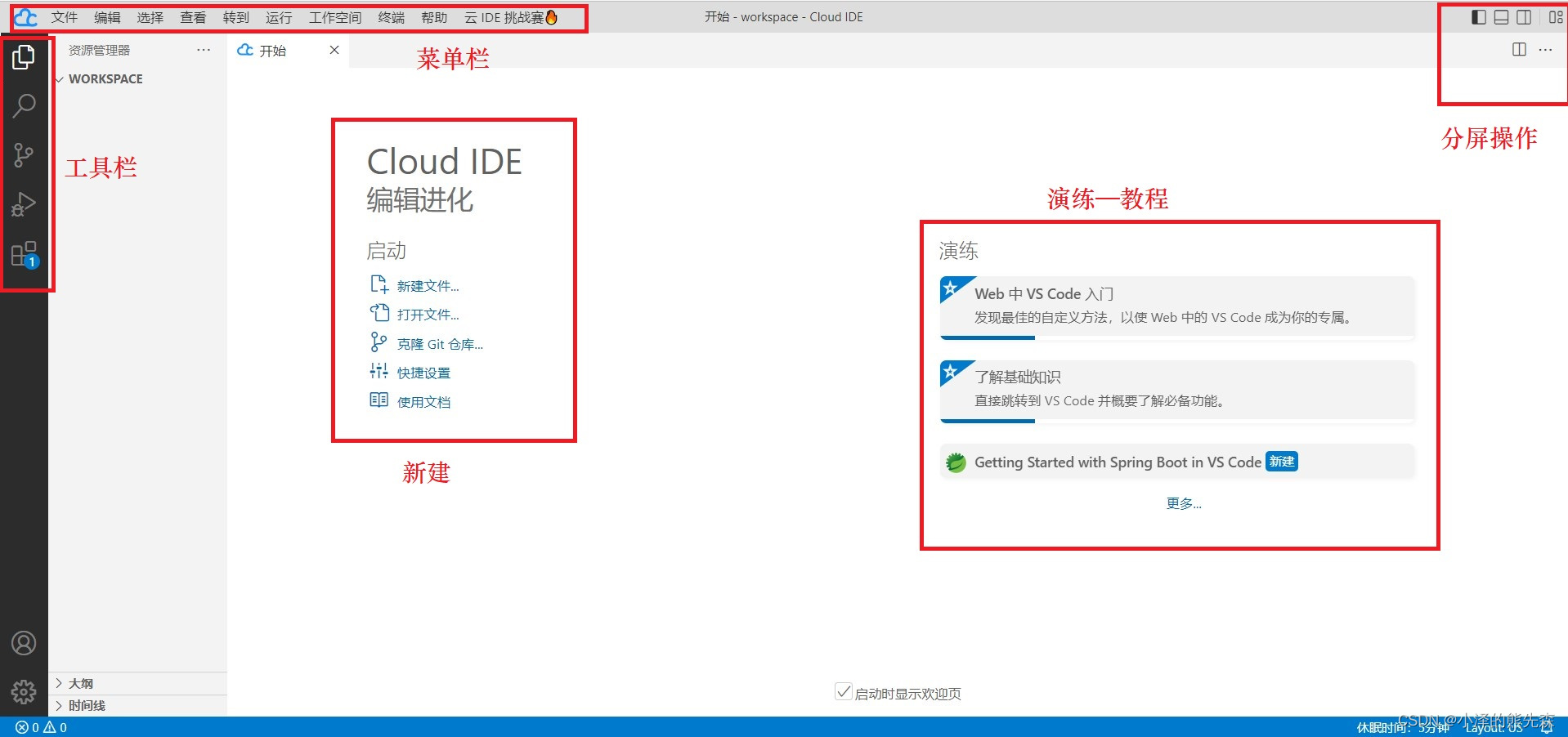
Task: Open the Search view in activity bar
Action: [24, 105]
